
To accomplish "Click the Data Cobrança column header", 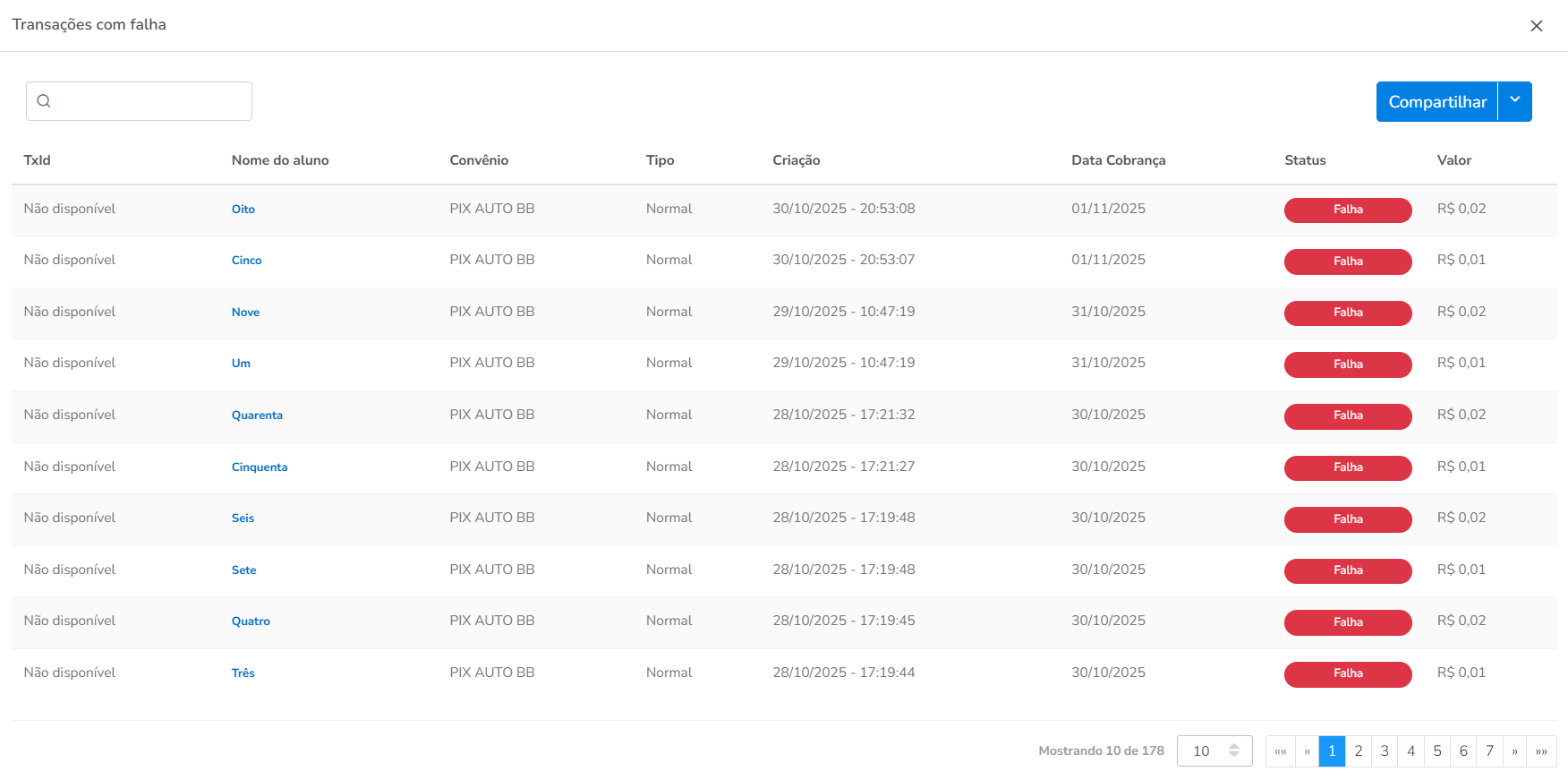I will click(1118, 160).
